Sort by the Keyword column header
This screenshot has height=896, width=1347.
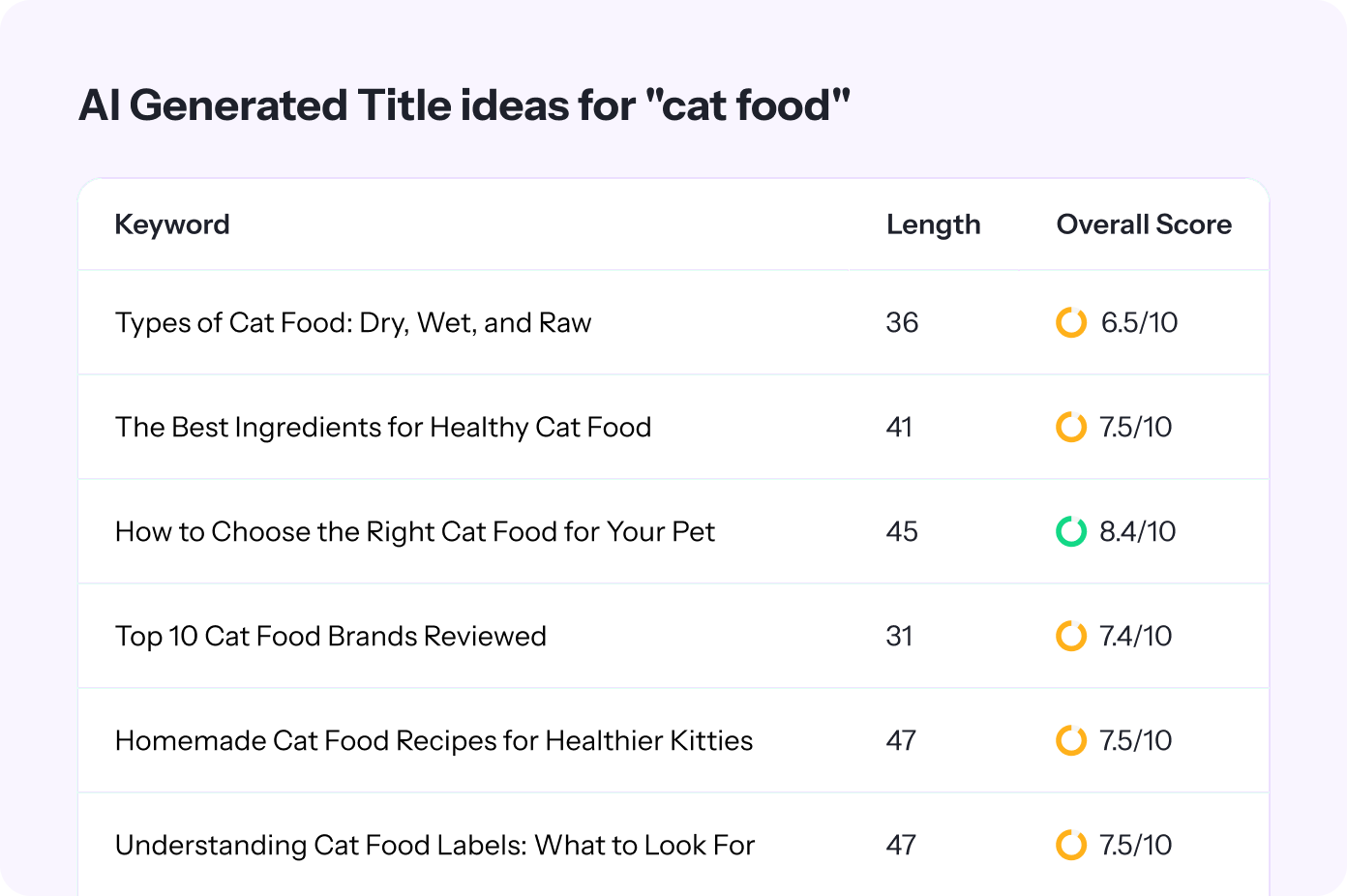[x=172, y=224]
